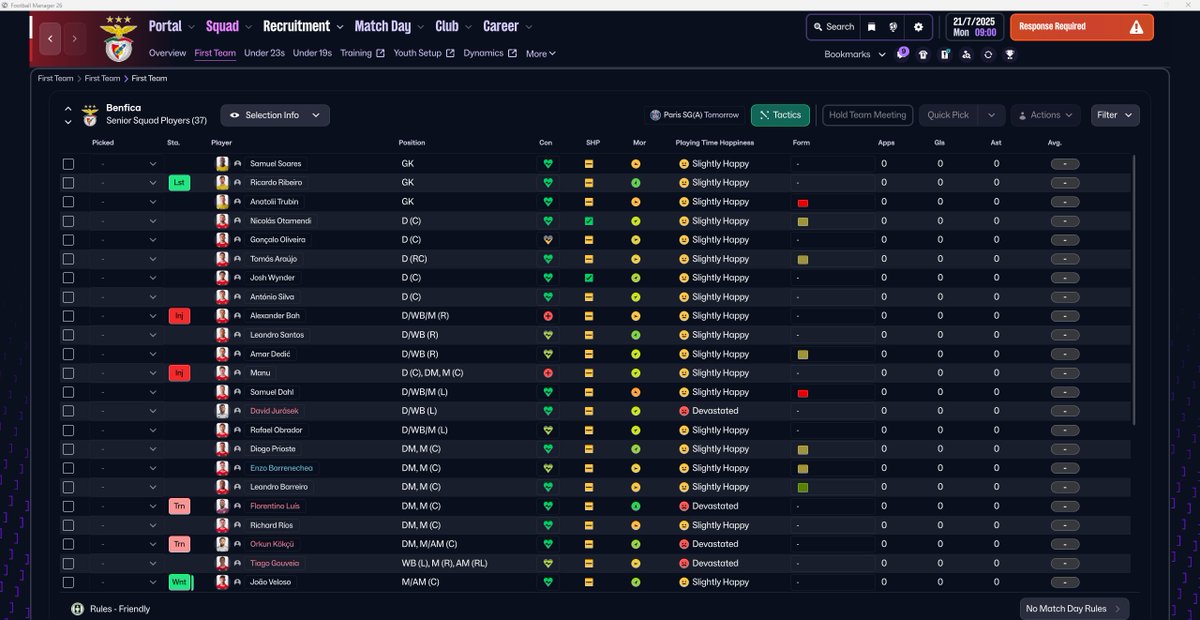Click the Benfica club crest in header
The height and width of the screenshot is (620, 1200).
coord(118,41)
